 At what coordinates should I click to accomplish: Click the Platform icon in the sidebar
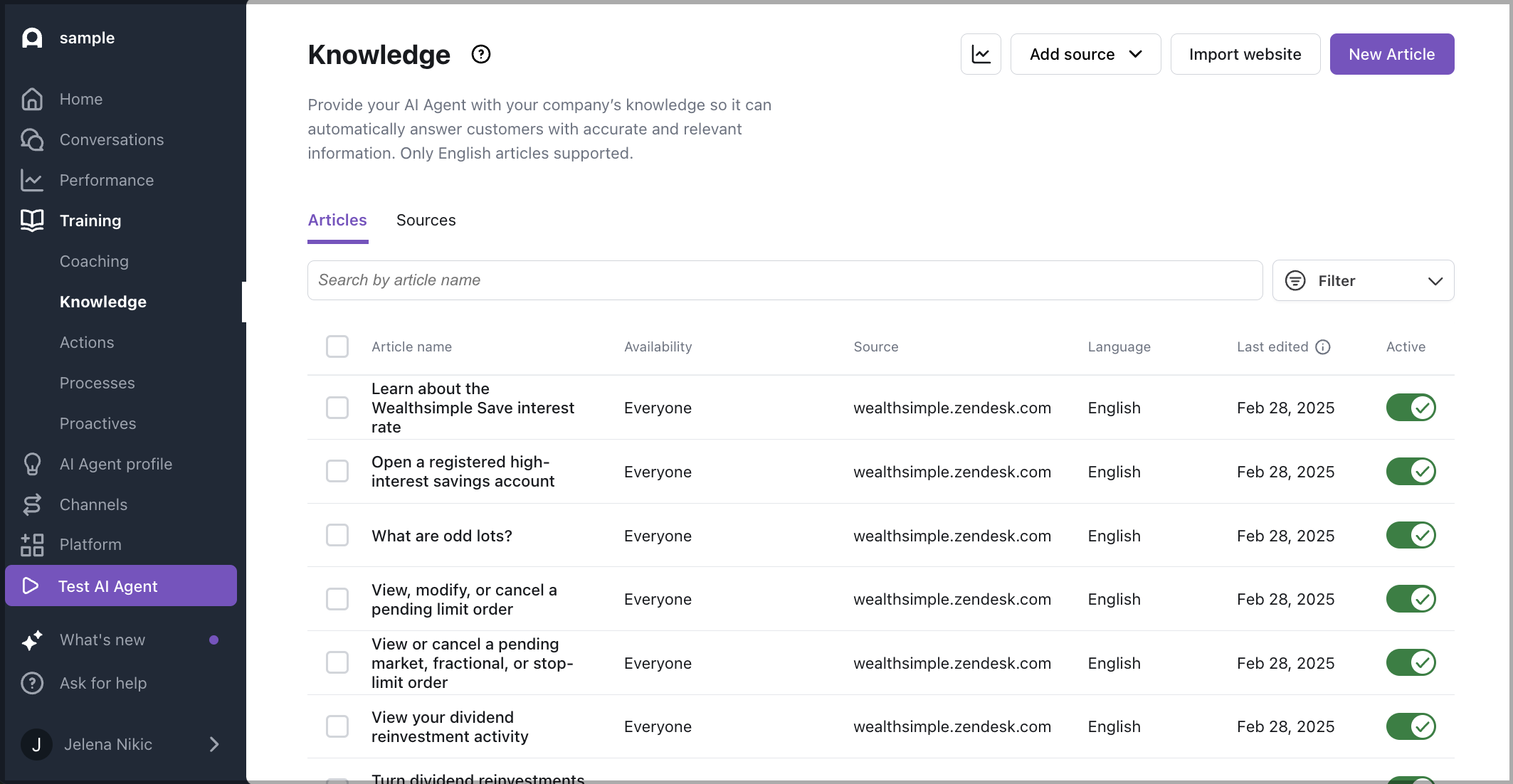click(x=32, y=544)
